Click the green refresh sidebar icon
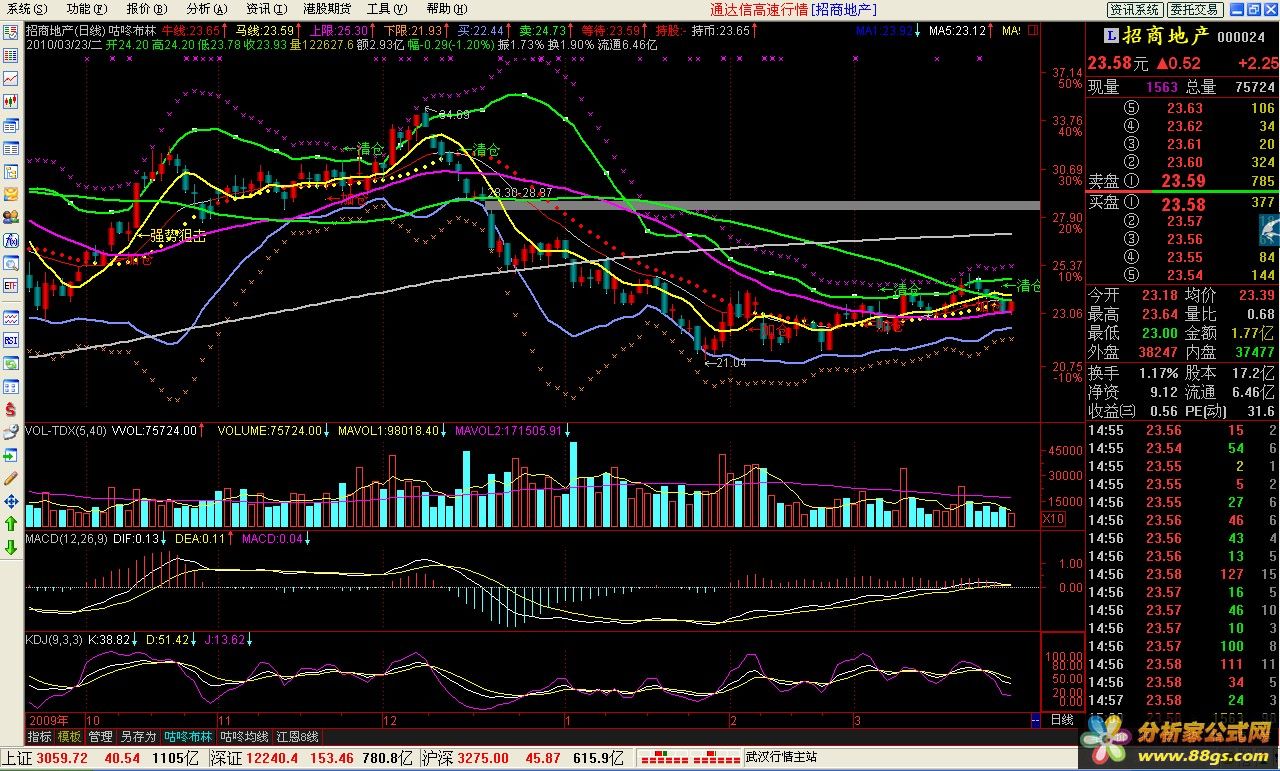Screen dimensions: 1280x771 pos(10,363)
